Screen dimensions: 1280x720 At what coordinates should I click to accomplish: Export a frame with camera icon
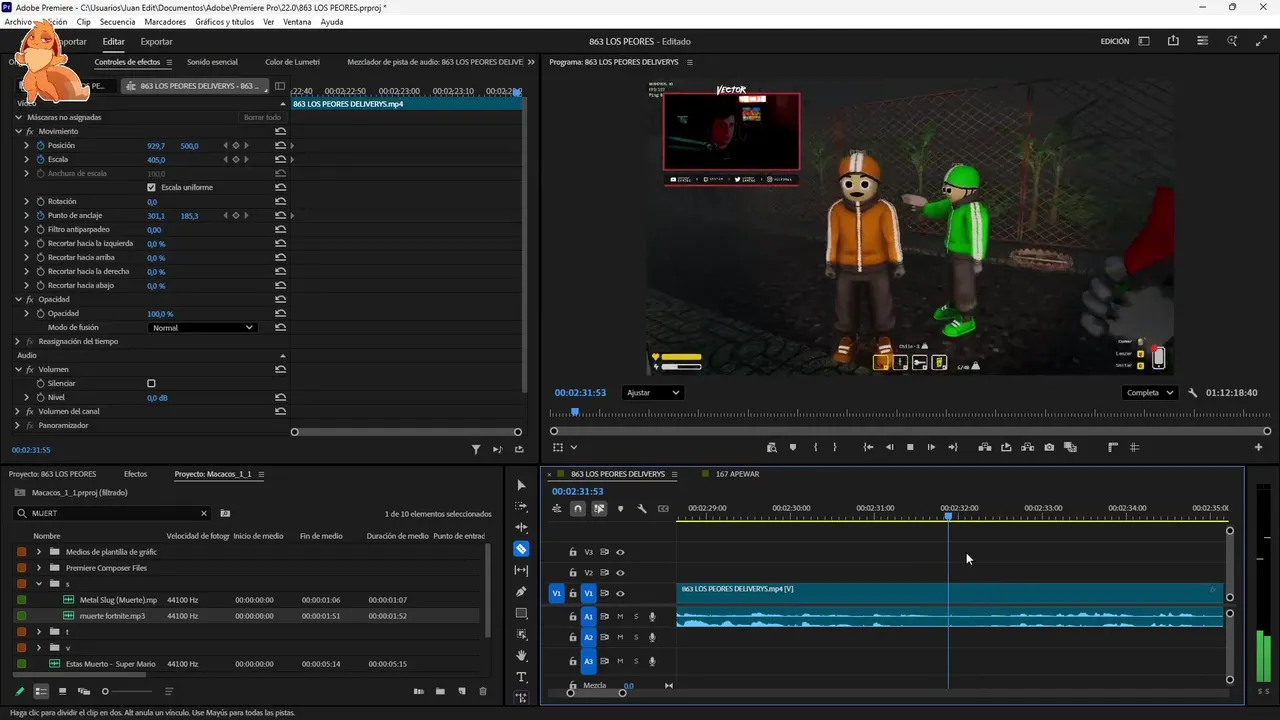[1049, 447]
